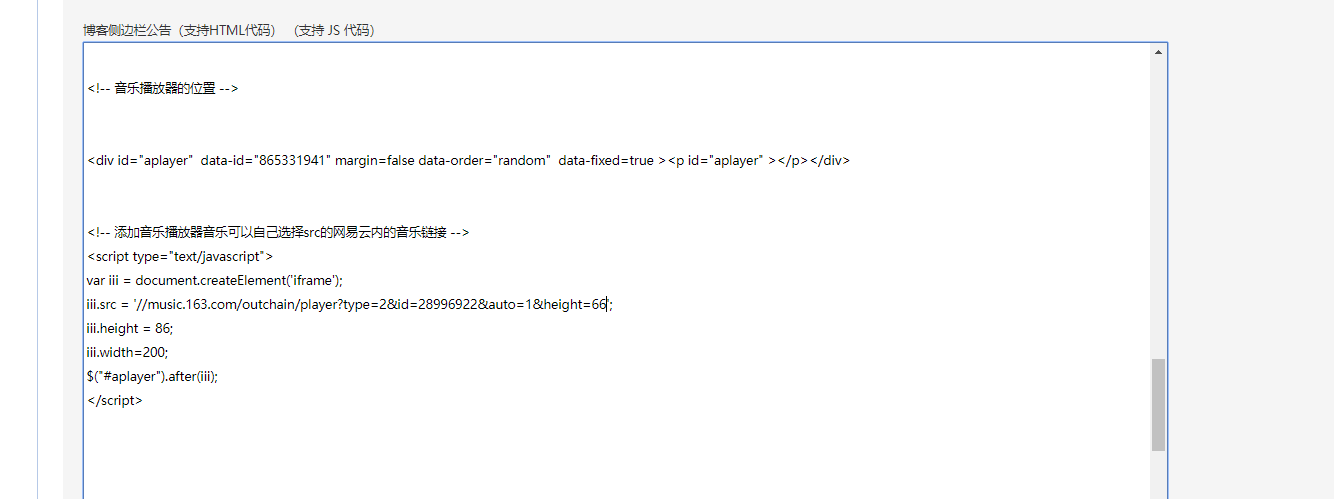Click the comment line about 添加音乐播放器音乐
This screenshot has height=499, width=1334.
278,232
